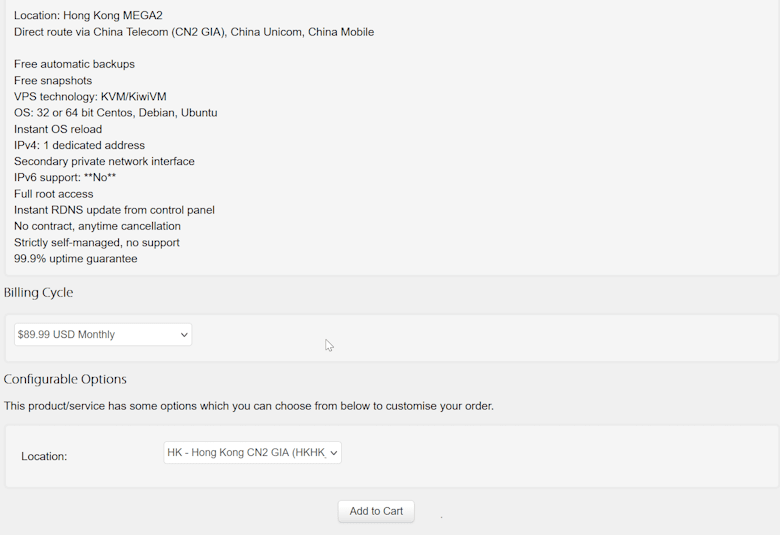Click the "Free automatic backups" line
The width and height of the screenshot is (780, 535).
[74, 64]
